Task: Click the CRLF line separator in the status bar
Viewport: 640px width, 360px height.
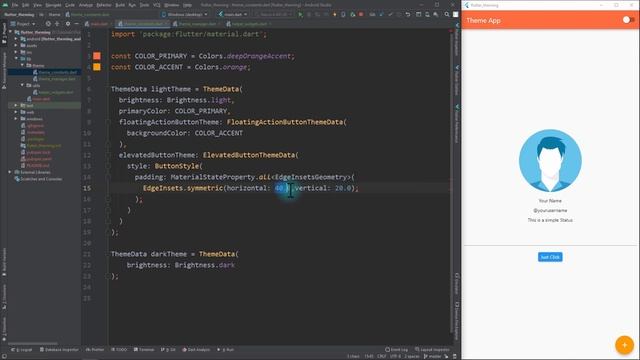Action: tap(382, 356)
